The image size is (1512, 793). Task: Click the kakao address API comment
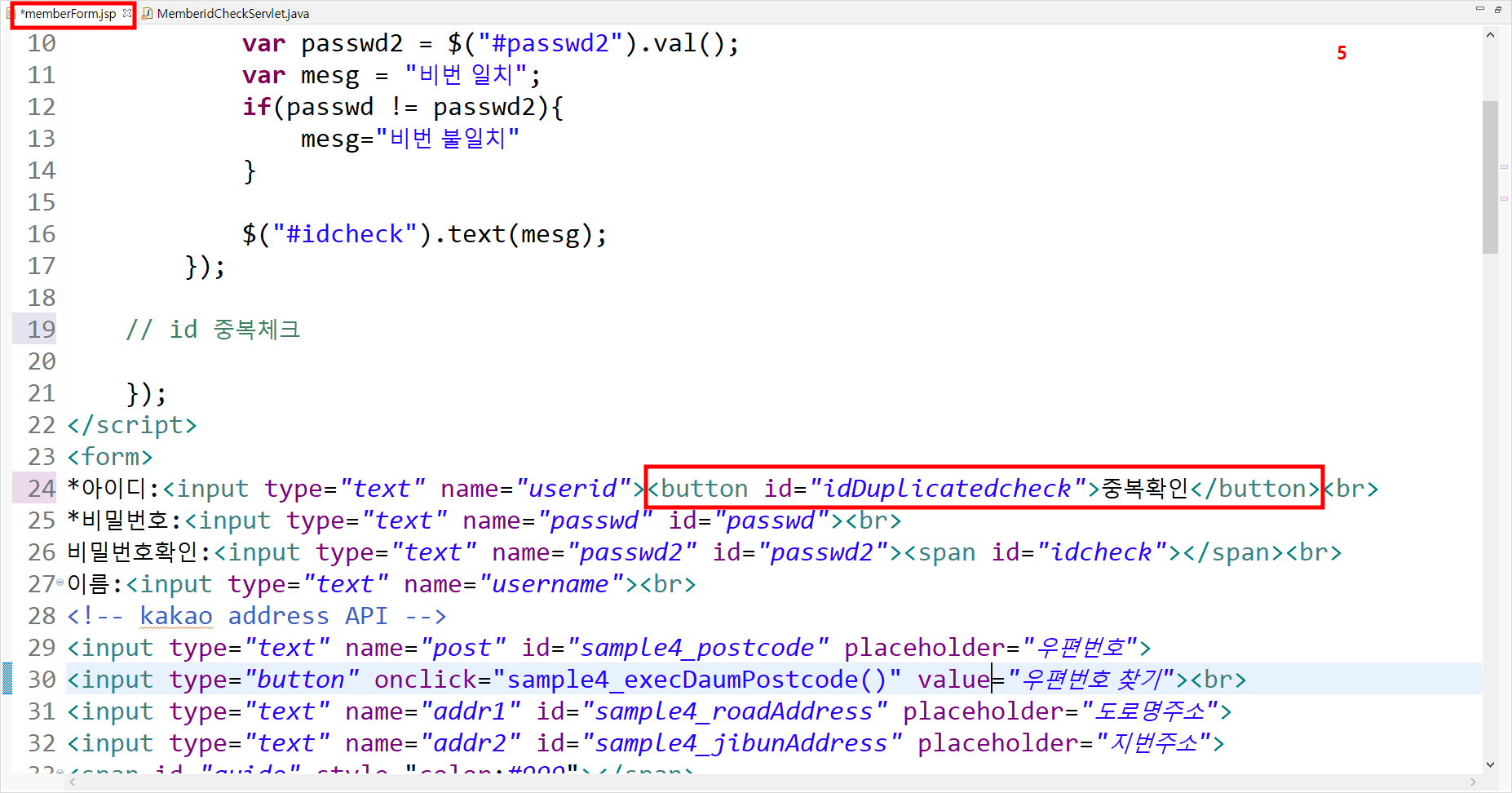coord(257,616)
